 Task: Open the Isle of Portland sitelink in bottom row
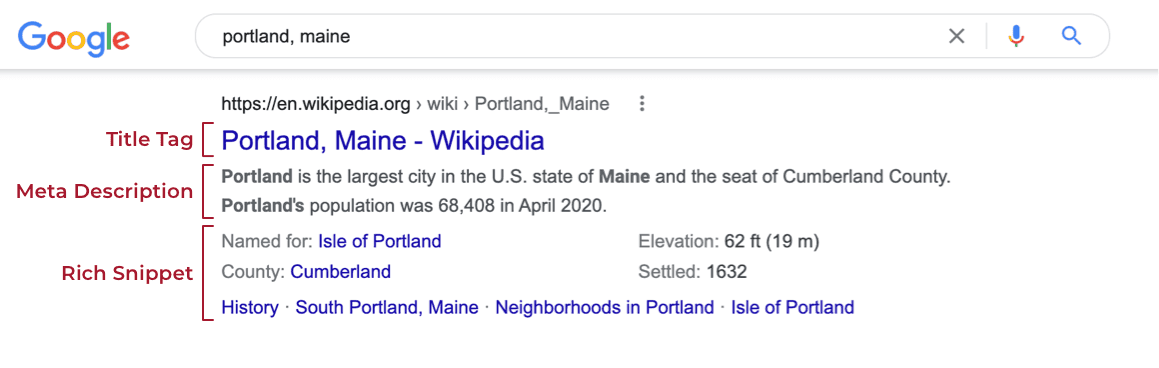click(792, 307)
